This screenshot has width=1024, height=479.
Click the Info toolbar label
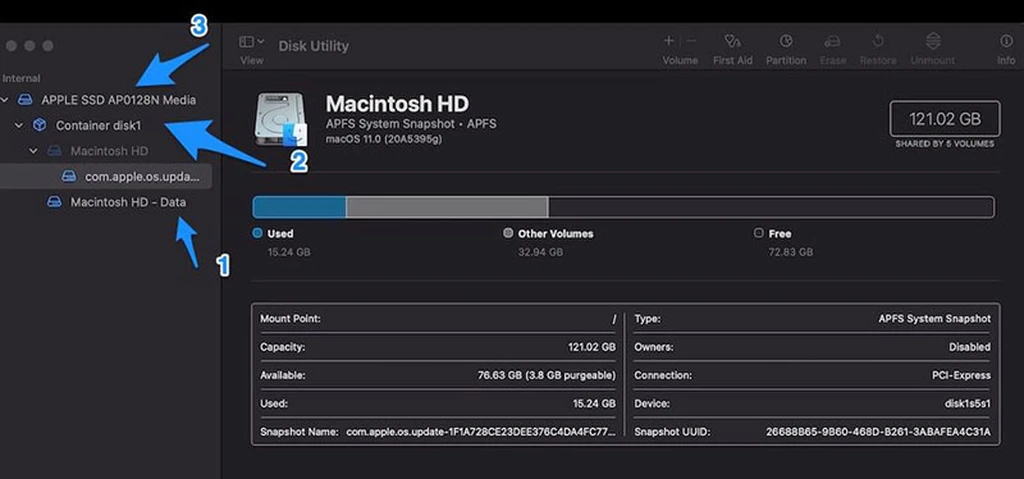click(x=1006, y=60)
